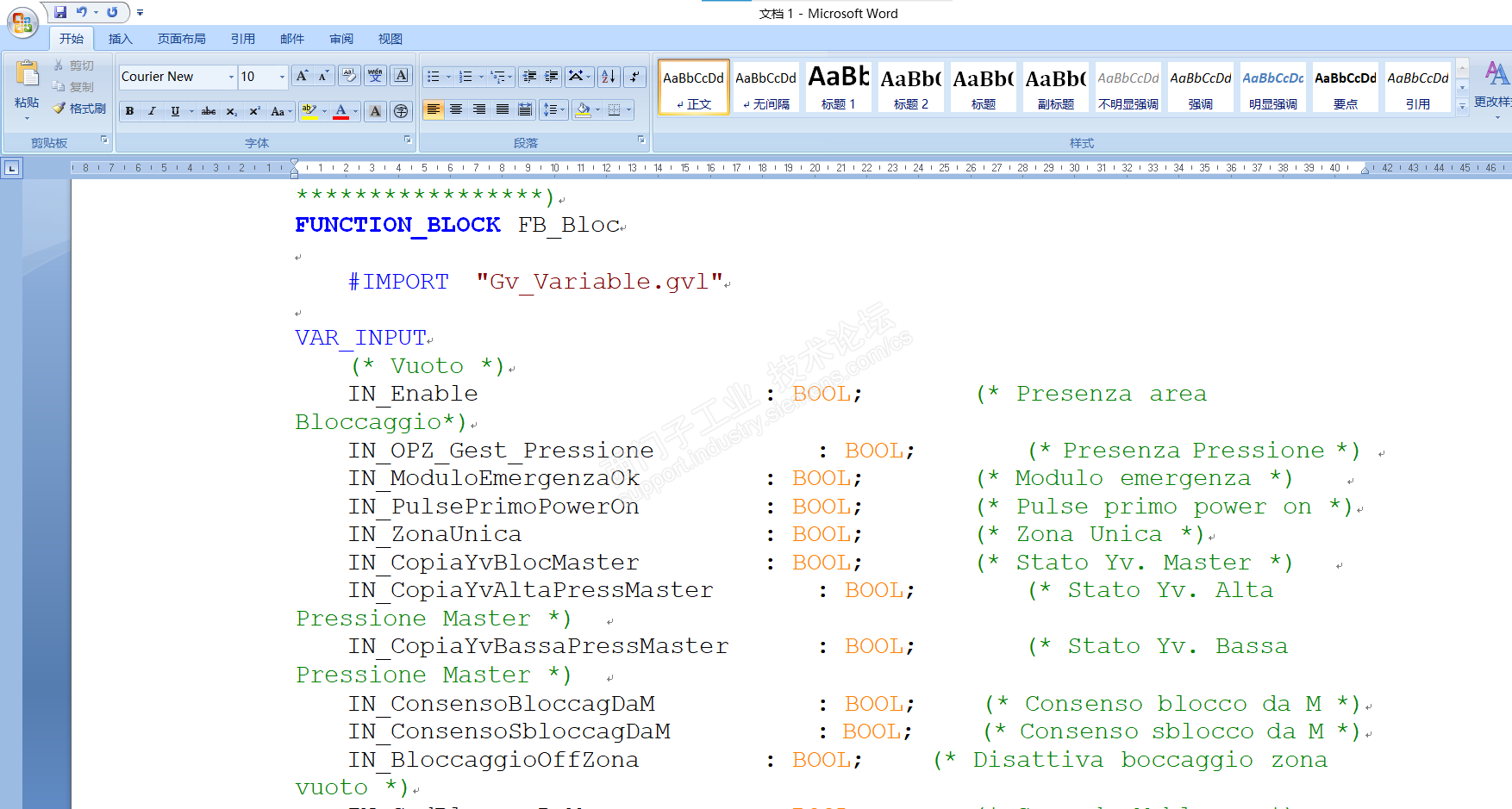1512x809 pixels.
Task: Apply character border
Action: pos(401,76)
